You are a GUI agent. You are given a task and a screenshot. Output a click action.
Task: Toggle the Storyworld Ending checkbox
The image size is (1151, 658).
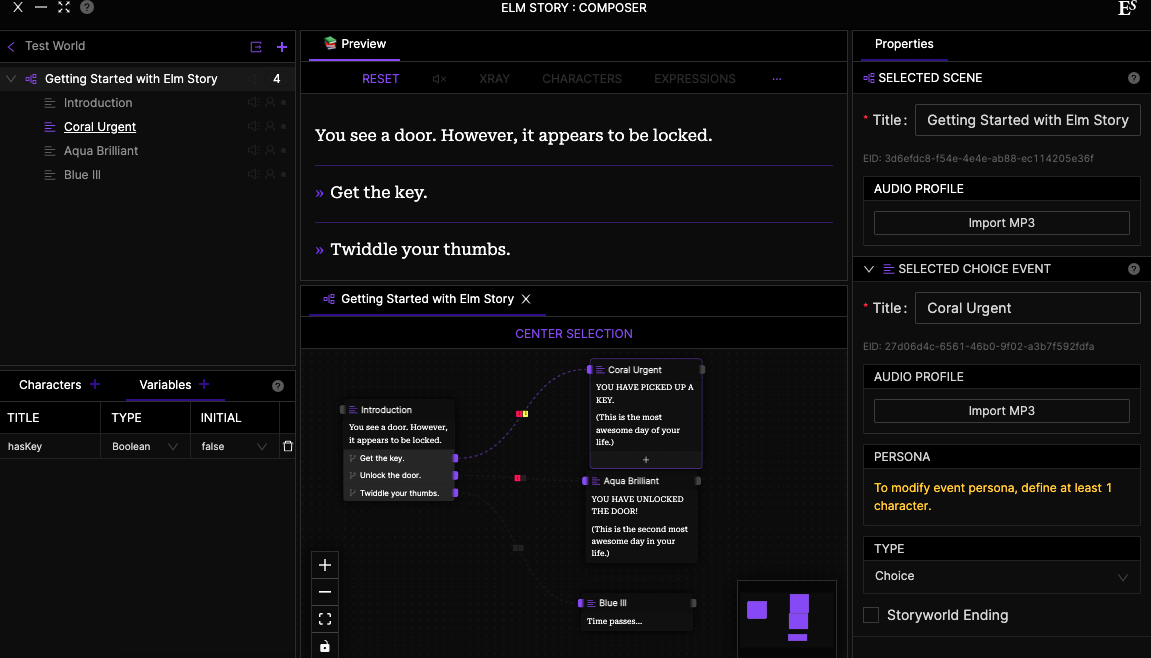click(871, 615)
